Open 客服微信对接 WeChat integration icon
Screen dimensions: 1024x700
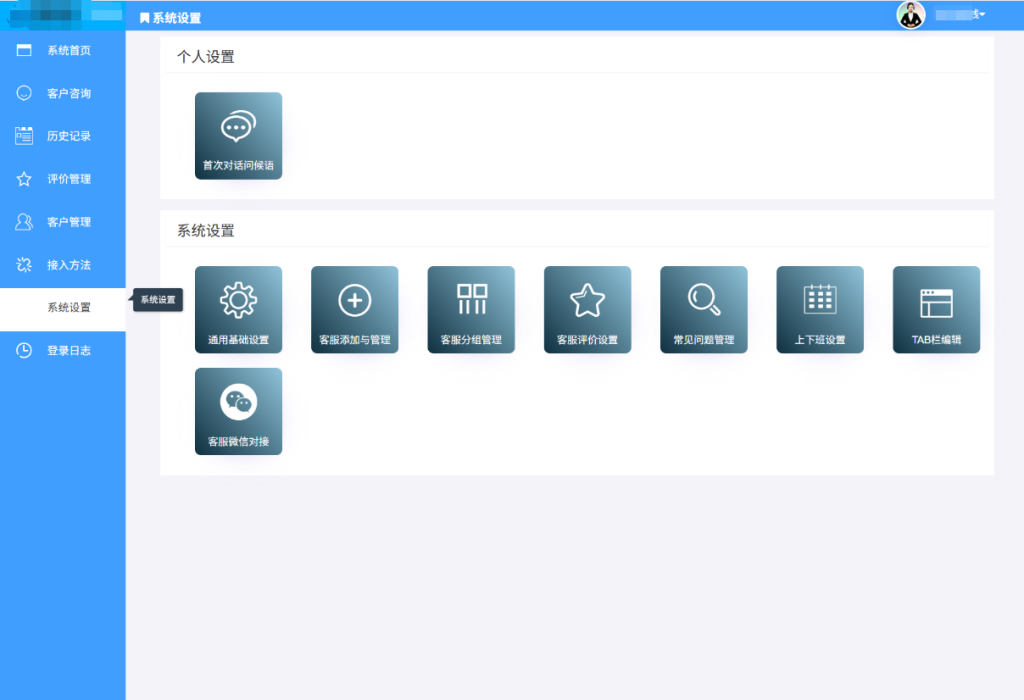click(x=238, y=411)
